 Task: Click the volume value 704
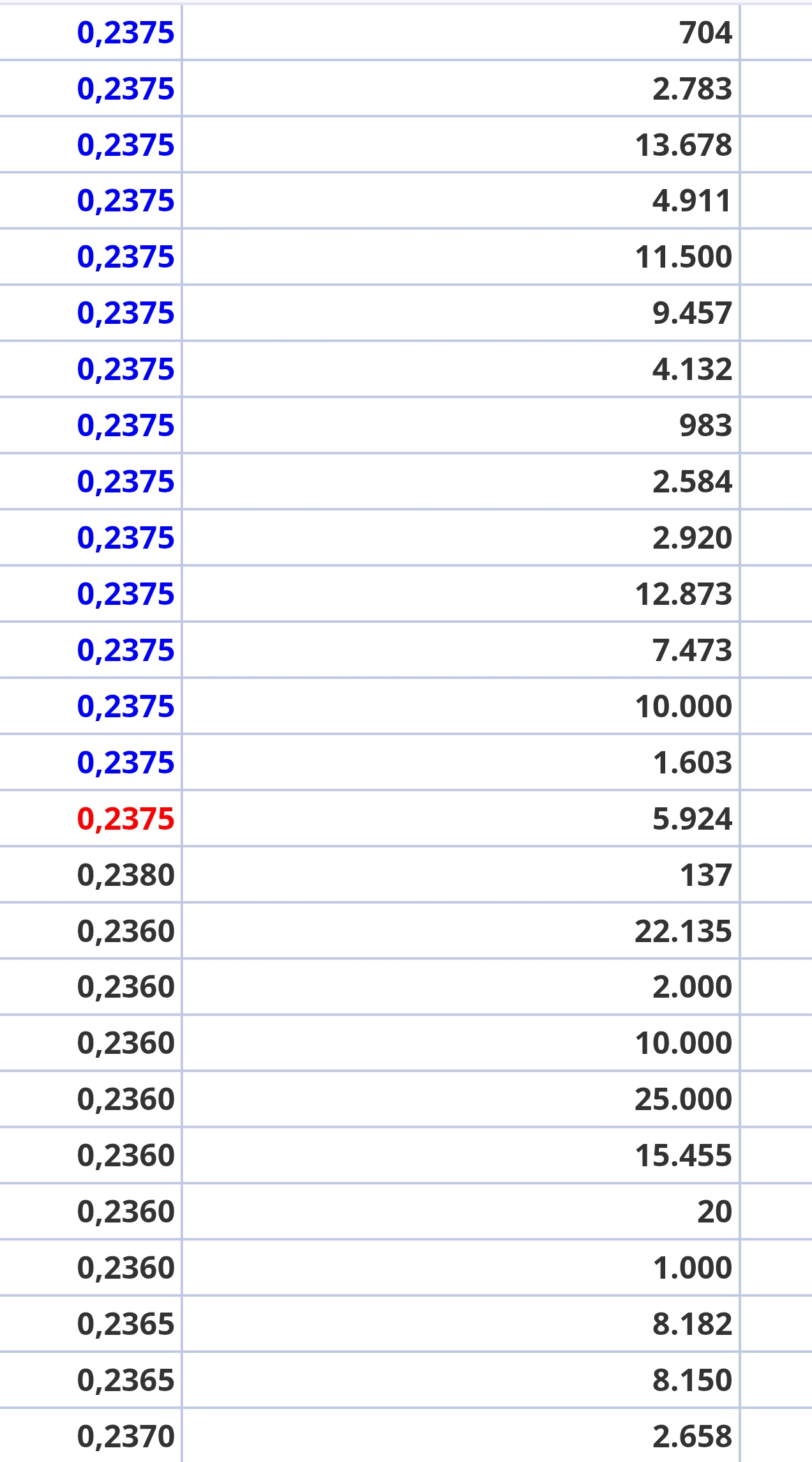click(x=705, y=33)
